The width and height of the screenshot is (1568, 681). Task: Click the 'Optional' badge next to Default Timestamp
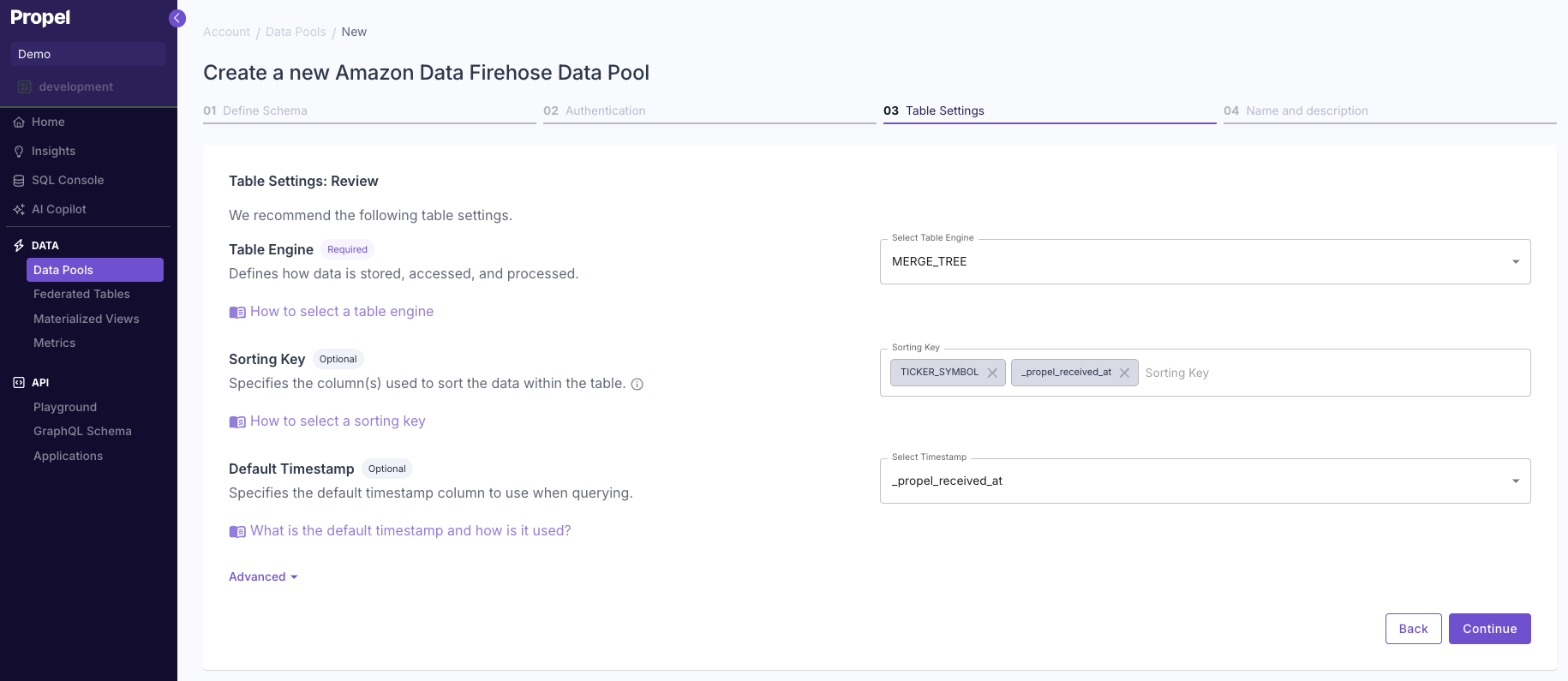pos(386,469)
